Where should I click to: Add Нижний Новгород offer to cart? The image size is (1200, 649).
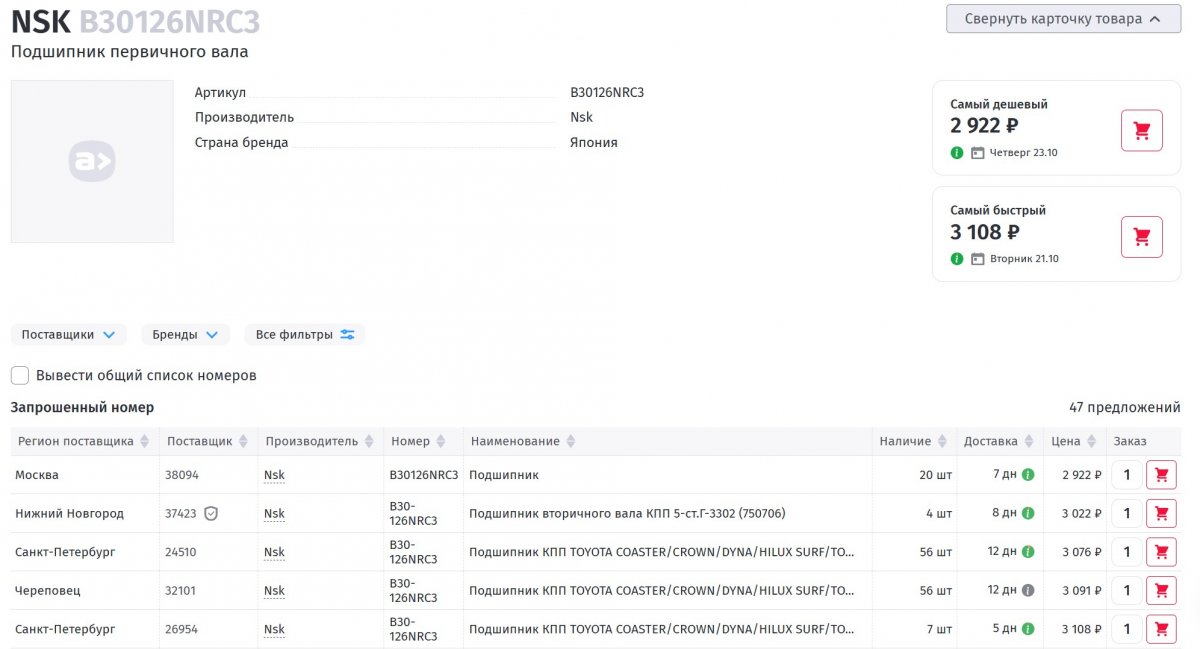[x=1160, y=513]
